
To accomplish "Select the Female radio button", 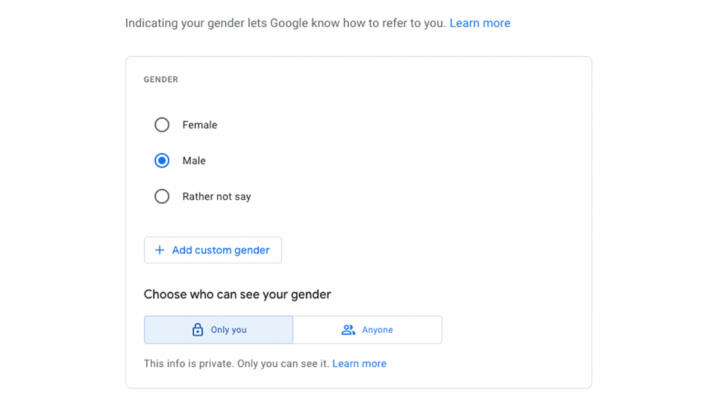I will tap(162, 125).
